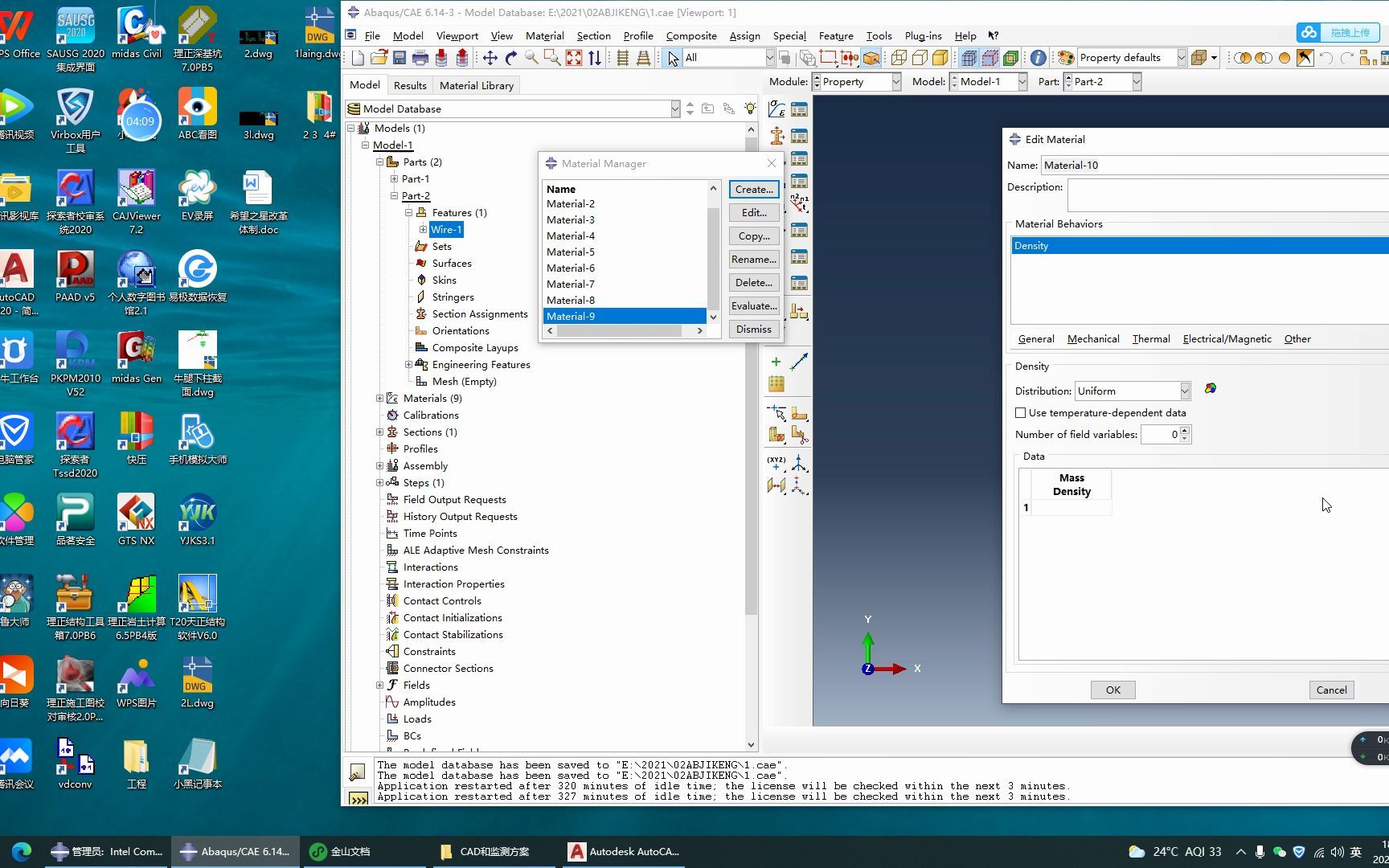Select the Box Zoom View tool
1389x868 pixels.
tap(552, 58)
